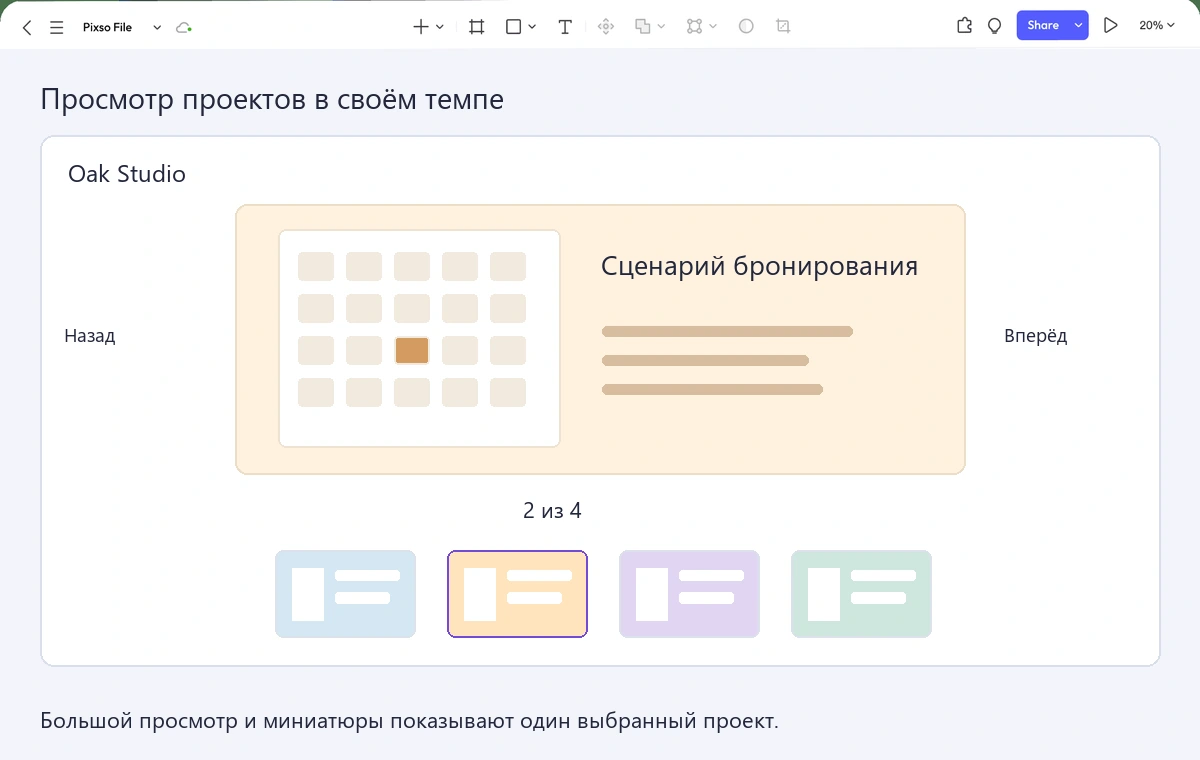Click the 2 из 4 counter text
Image resolution: width=1200 pixels, height=760 pixels.
pyautogui.click(x=552, y=511)
